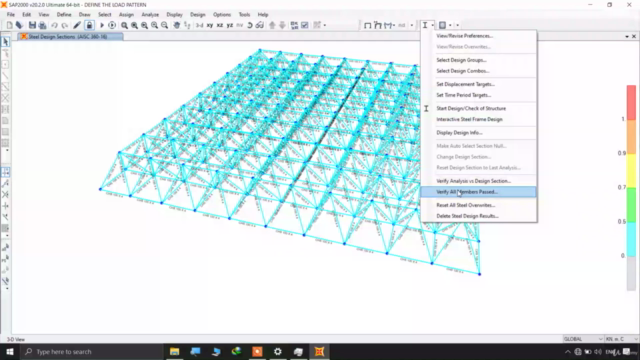Open the GLOBAL coordinate system dropdown
Screen dimensions: 640x360
(x=582, y=339)
